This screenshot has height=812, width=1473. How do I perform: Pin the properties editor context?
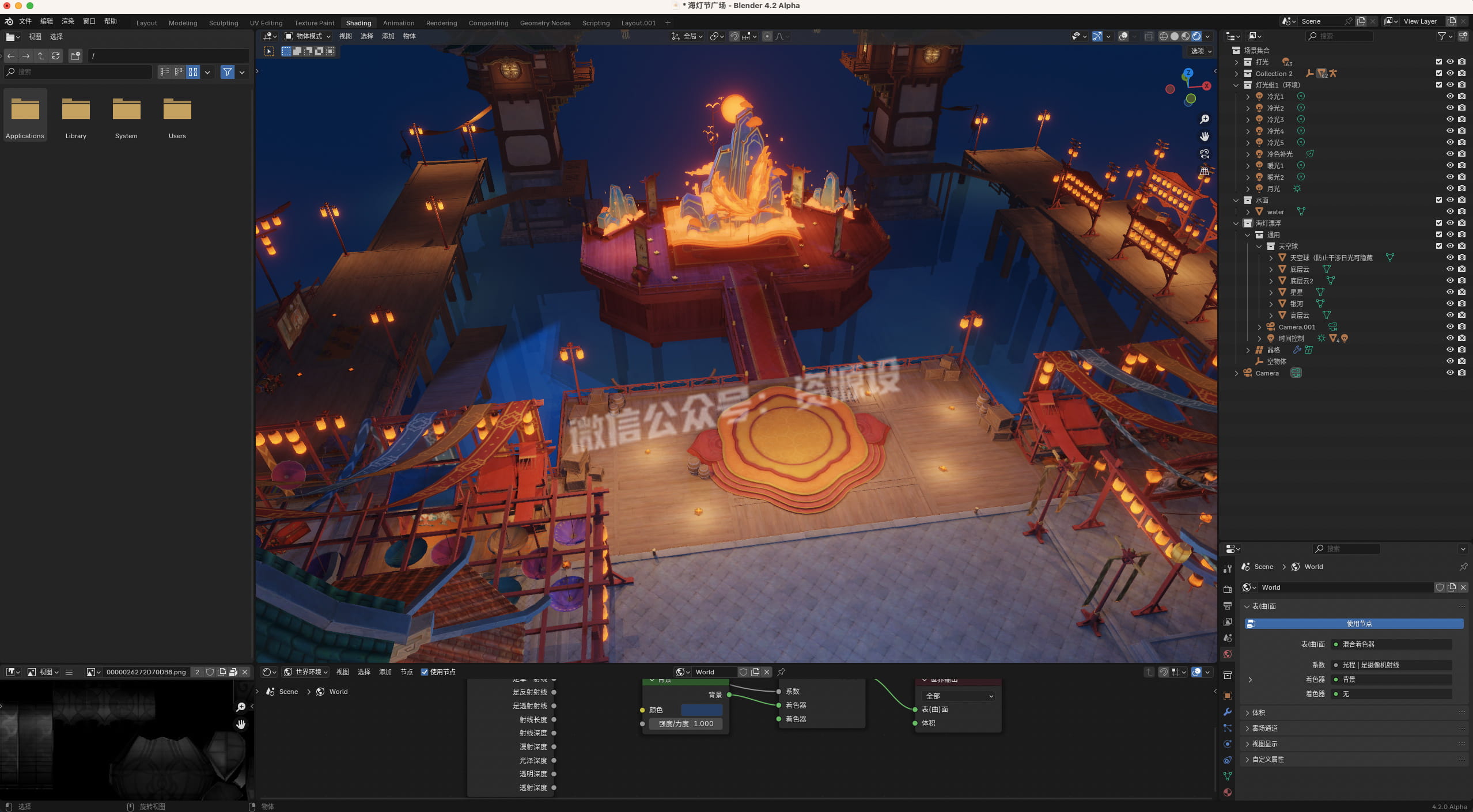point(1464,567)
